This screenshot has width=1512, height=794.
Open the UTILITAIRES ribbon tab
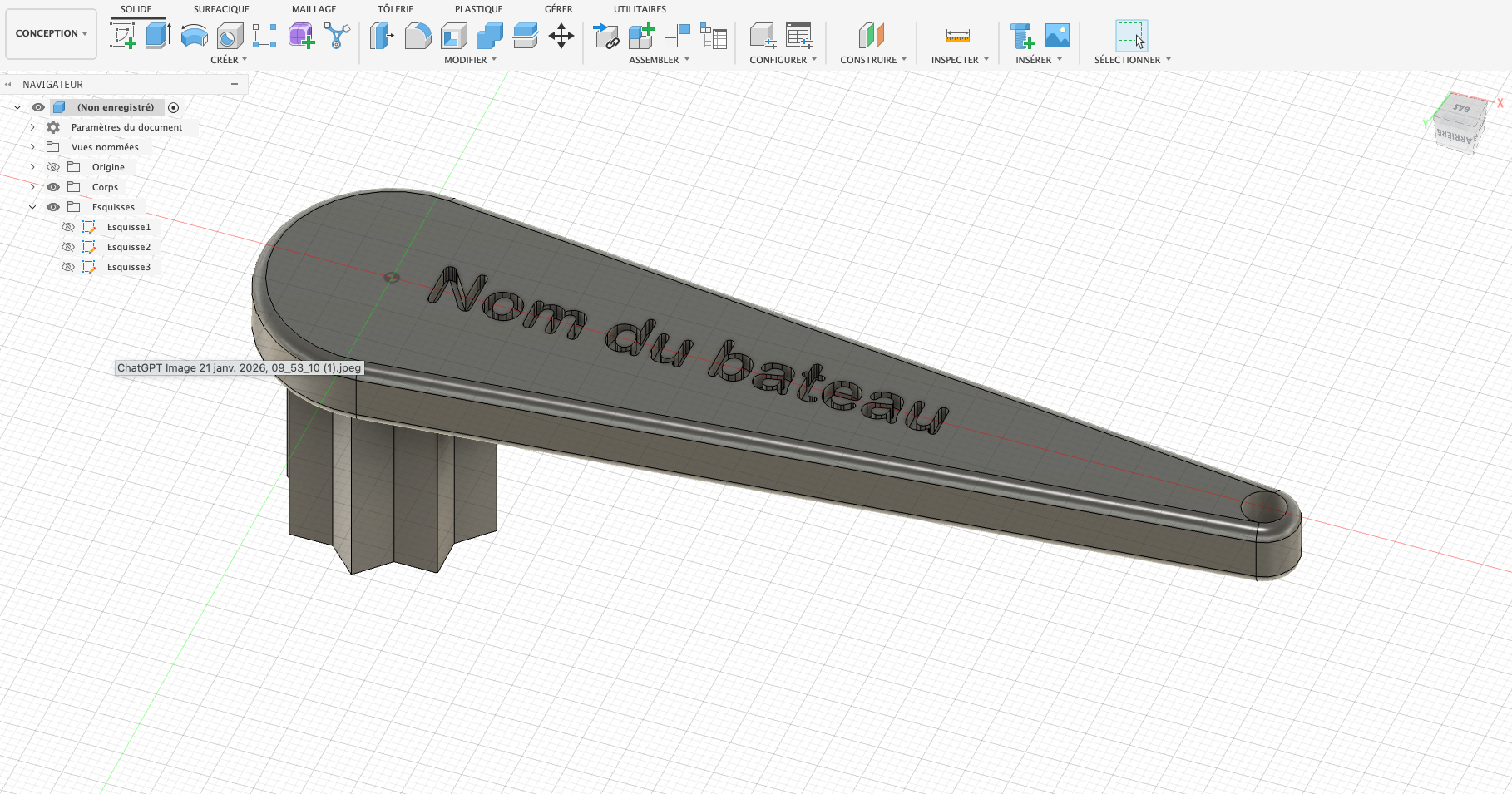639,9
